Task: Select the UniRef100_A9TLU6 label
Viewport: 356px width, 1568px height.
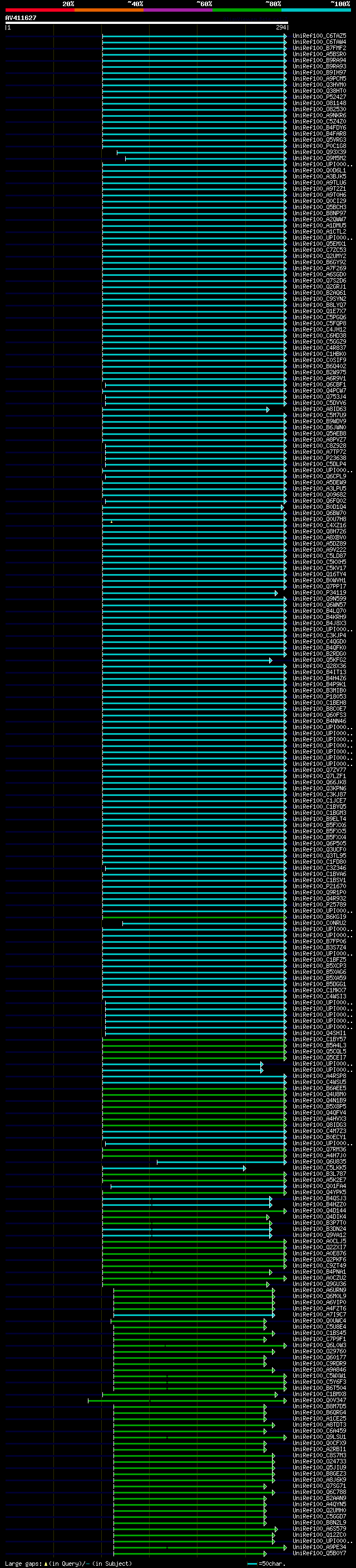Action: (319, 182)
